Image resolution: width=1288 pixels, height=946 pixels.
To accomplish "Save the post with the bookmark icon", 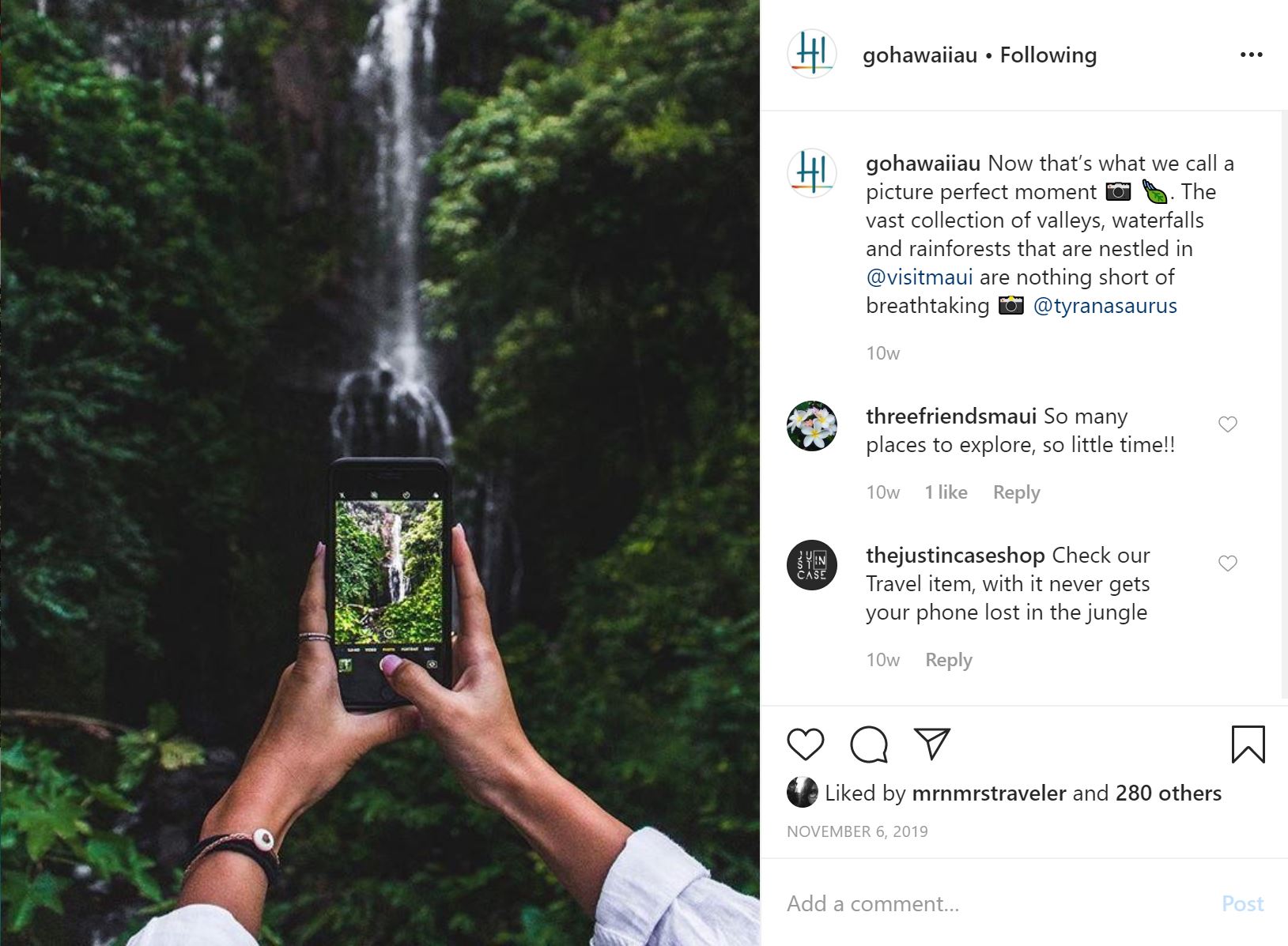I will (1248, 744).
